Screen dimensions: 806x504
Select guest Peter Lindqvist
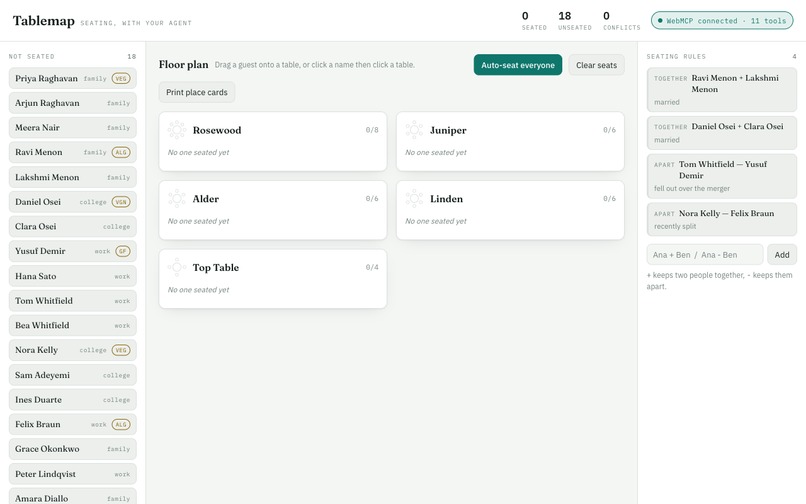click(72, 474)
